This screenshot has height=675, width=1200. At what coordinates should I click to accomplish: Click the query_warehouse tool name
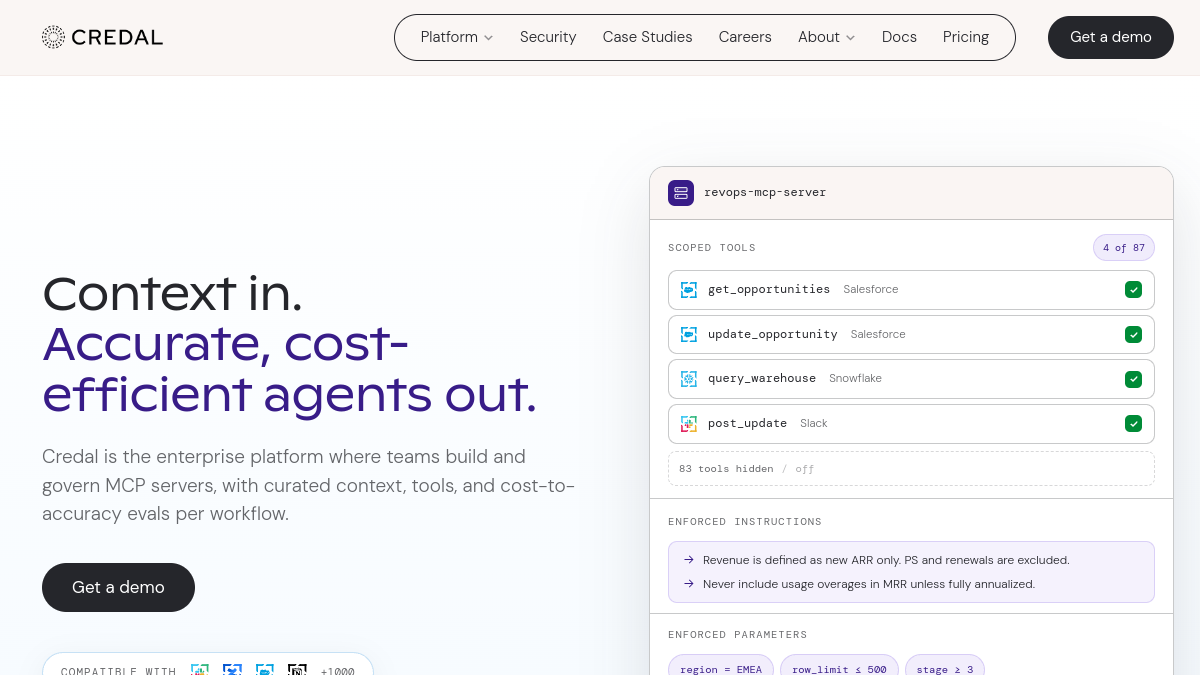762,378
